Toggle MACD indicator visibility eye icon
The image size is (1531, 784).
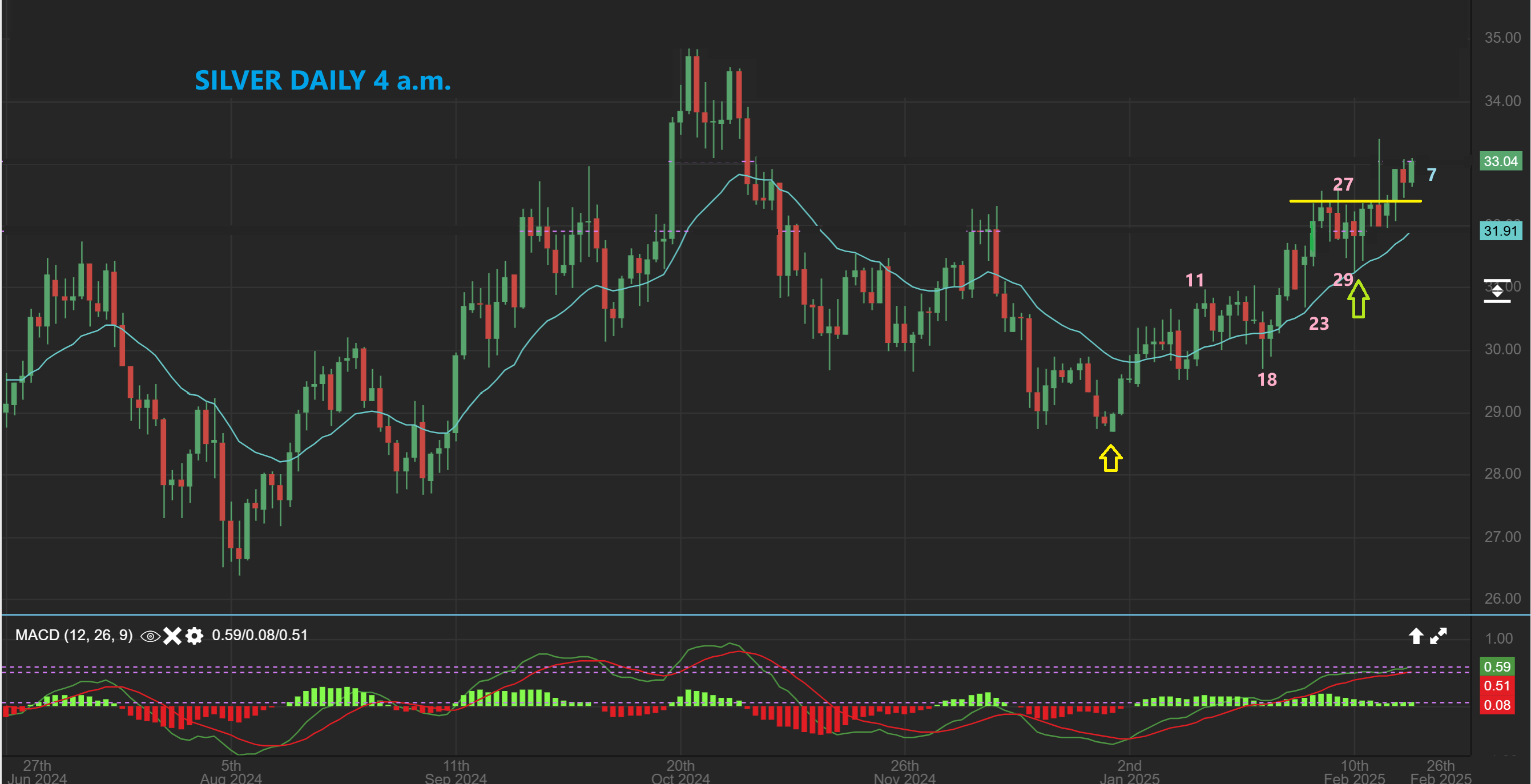pos(150,636)
